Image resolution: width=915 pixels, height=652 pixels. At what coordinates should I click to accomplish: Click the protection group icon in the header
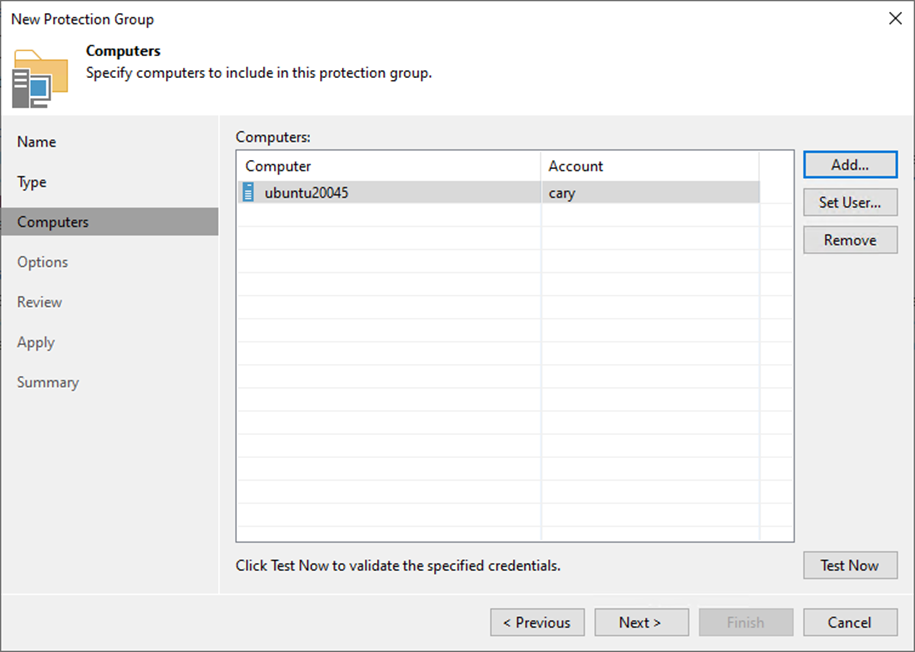click(x=38, y=80)
